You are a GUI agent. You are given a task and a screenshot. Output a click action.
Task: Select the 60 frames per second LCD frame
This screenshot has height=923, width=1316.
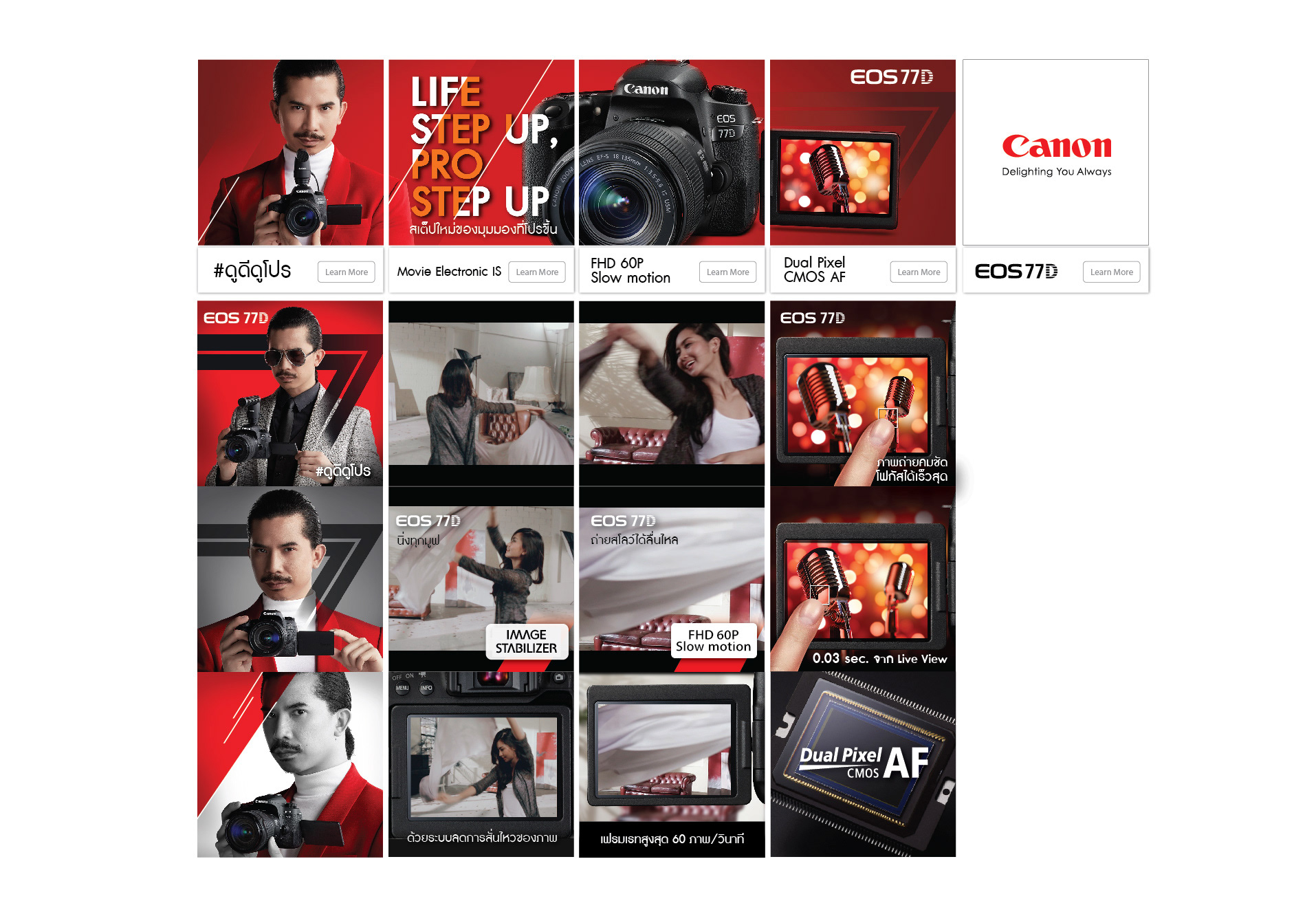click(x=672, y=764)
